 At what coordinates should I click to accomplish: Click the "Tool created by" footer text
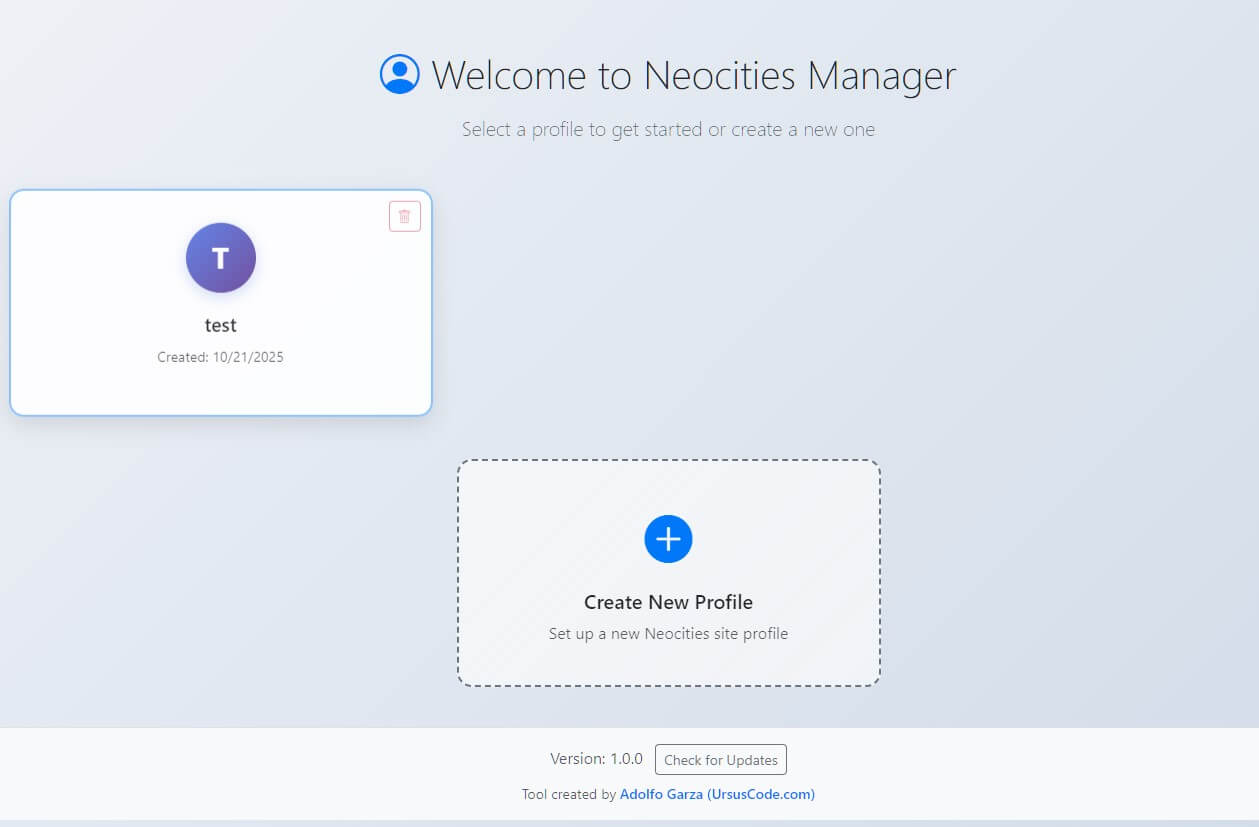point(568,795)
